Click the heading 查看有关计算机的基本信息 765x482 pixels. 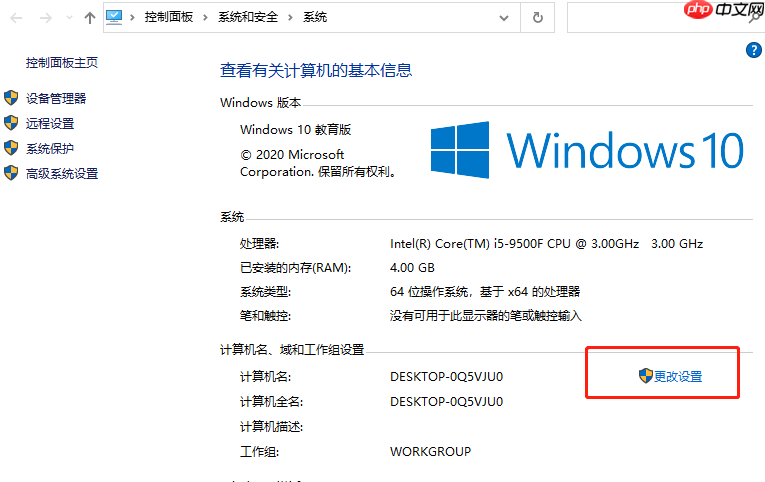316,70
